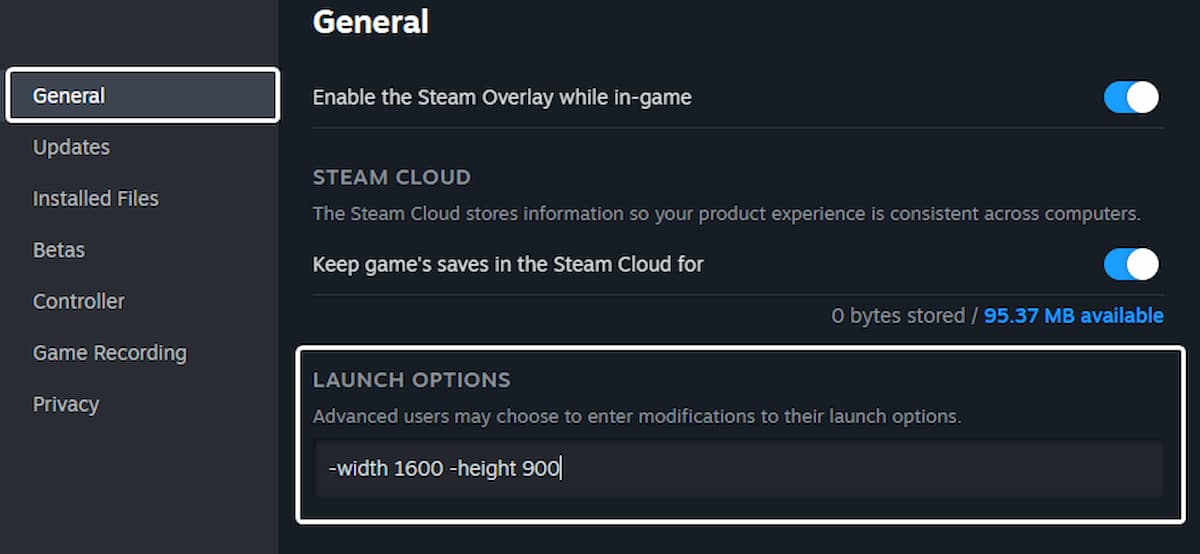
Task: Open the Betas tab
Action: (59, 250)
